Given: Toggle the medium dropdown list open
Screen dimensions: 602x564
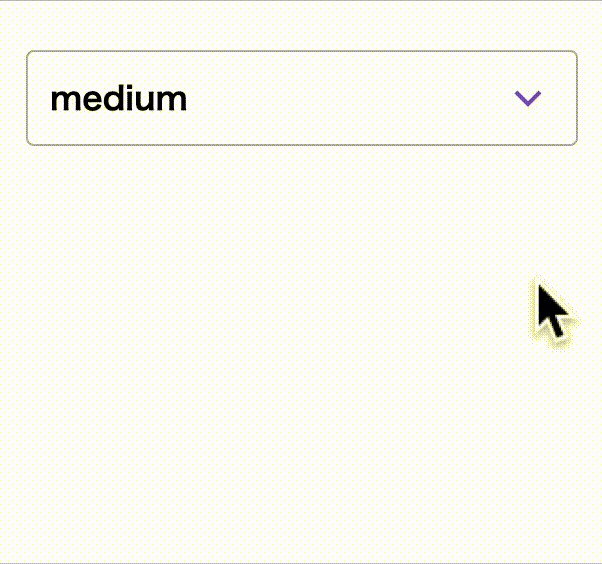Looking at the screenshot, I should click(301, 98).
